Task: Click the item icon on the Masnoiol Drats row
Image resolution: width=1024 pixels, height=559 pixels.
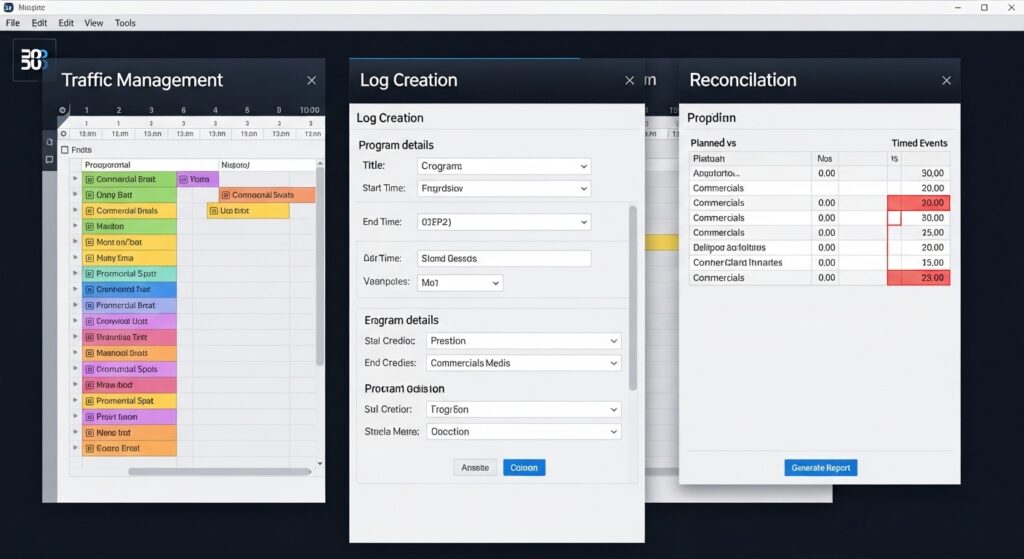Action: (x=89, y=353)
